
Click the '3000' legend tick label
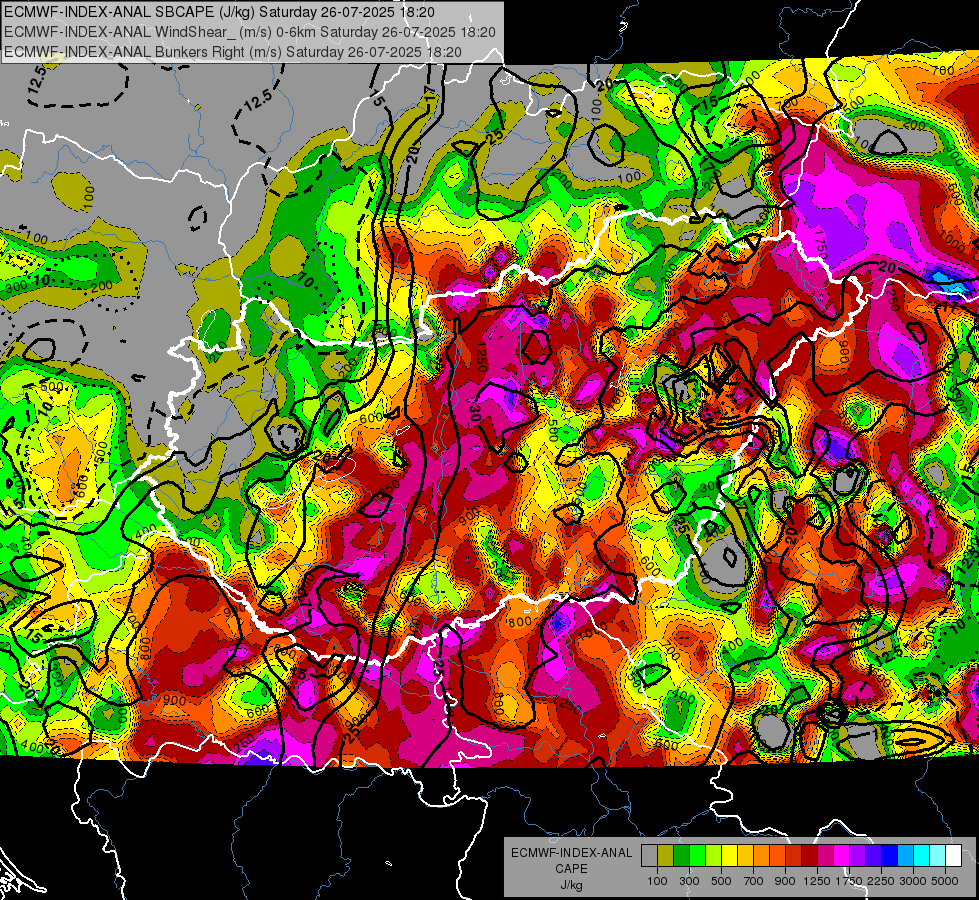[x=913, y=881]
